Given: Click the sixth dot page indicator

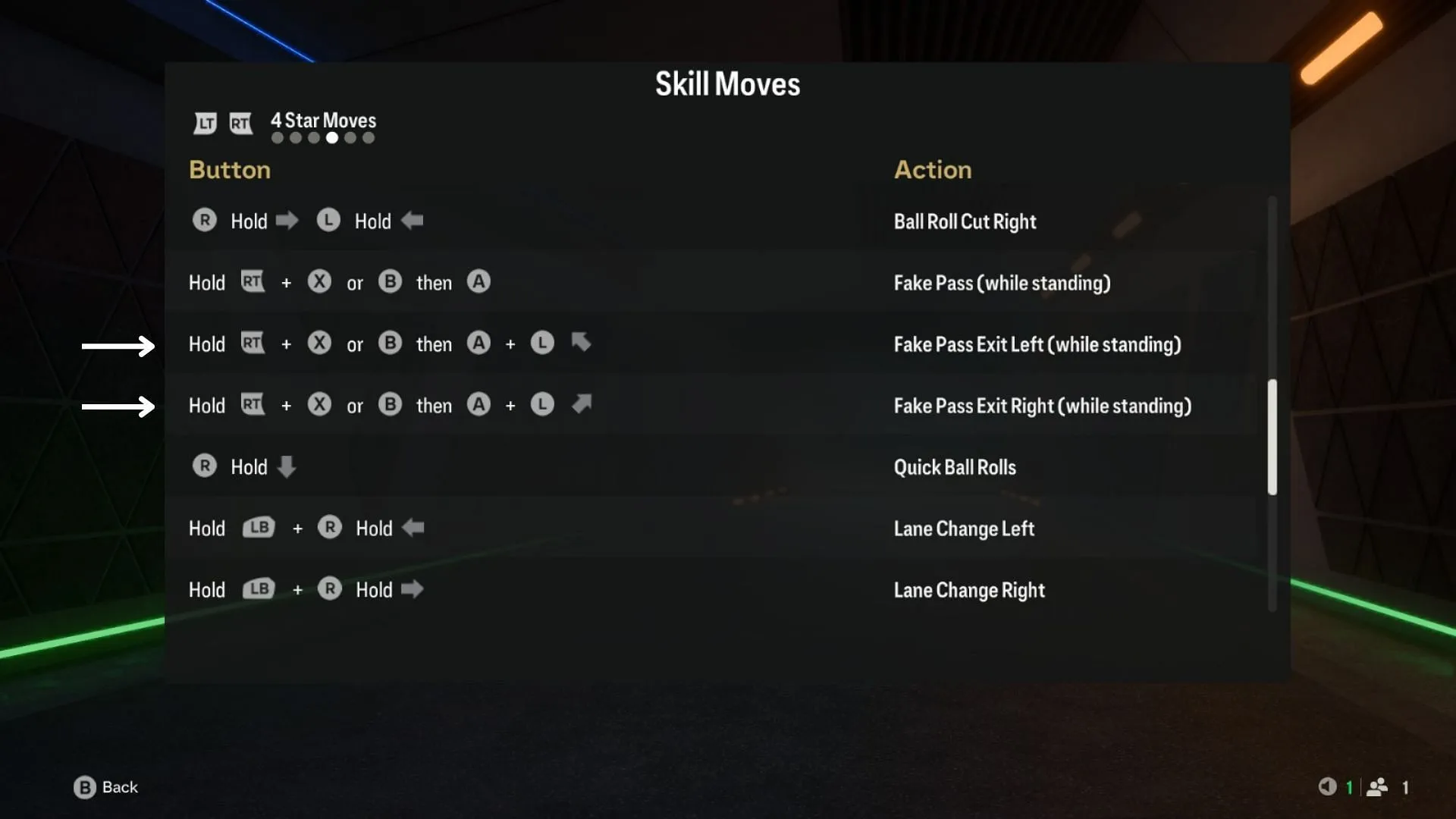Looking at the screenshot, I should click(368, 138).
